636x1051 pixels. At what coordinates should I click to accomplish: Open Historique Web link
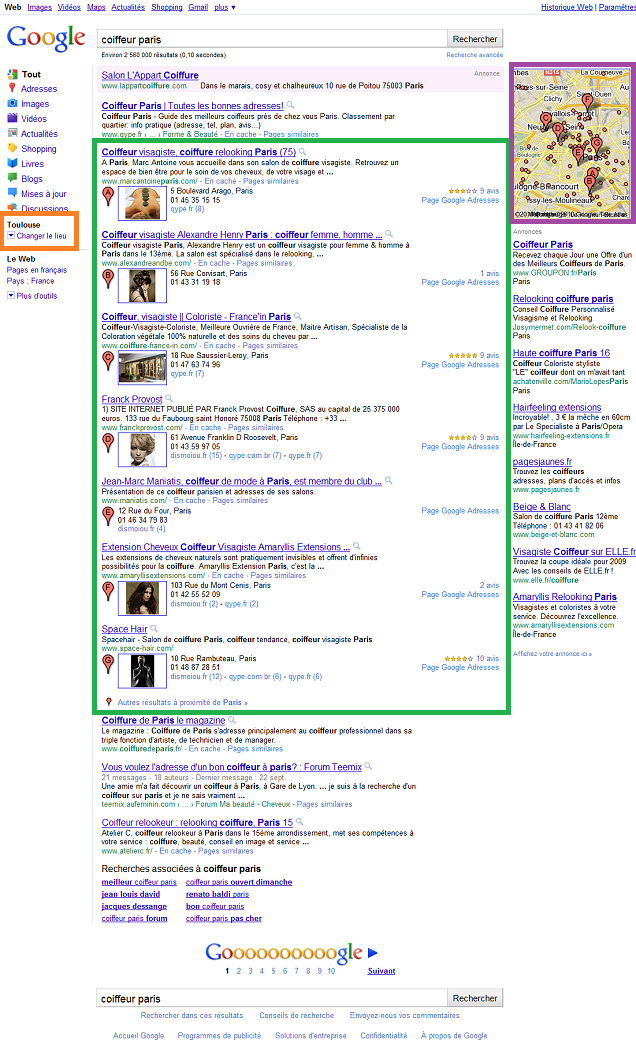pos(567,7)
